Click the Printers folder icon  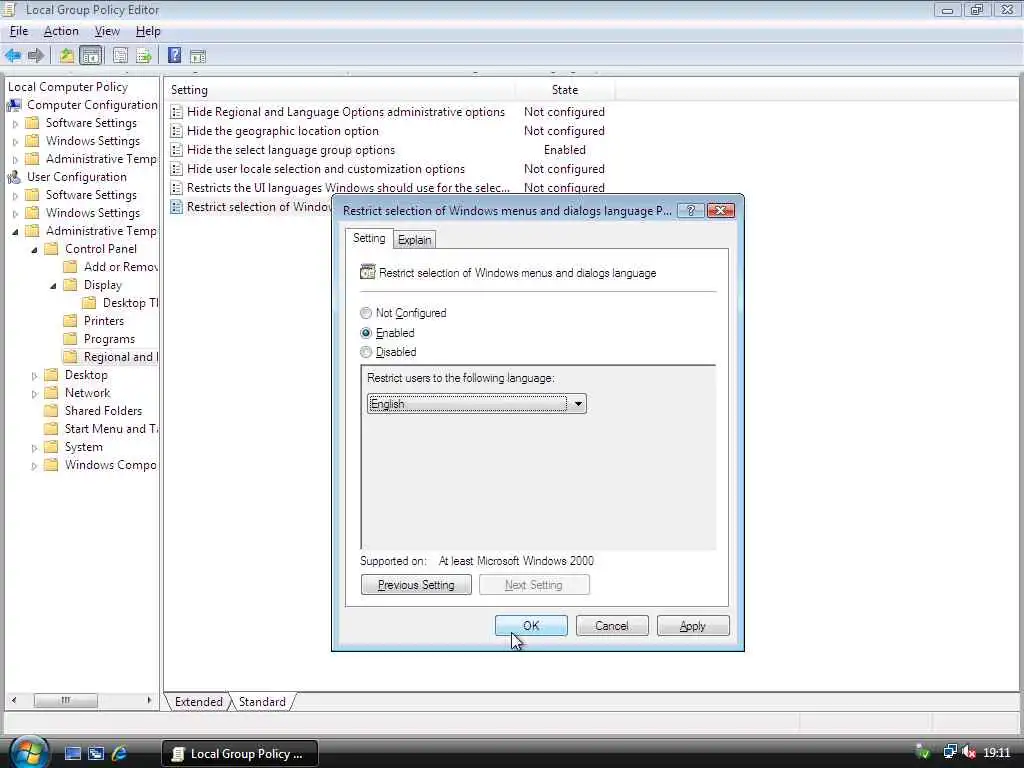point(70,321)
